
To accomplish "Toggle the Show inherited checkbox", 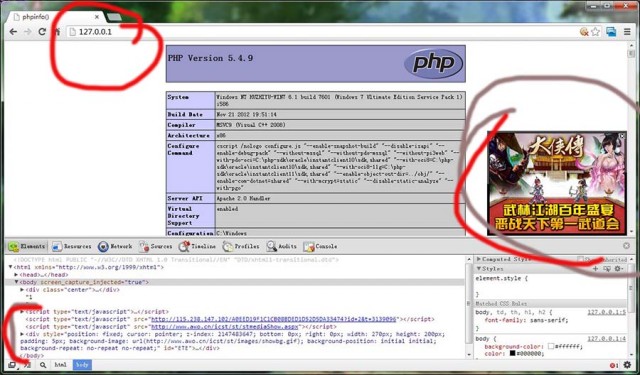I will (580, 259).
